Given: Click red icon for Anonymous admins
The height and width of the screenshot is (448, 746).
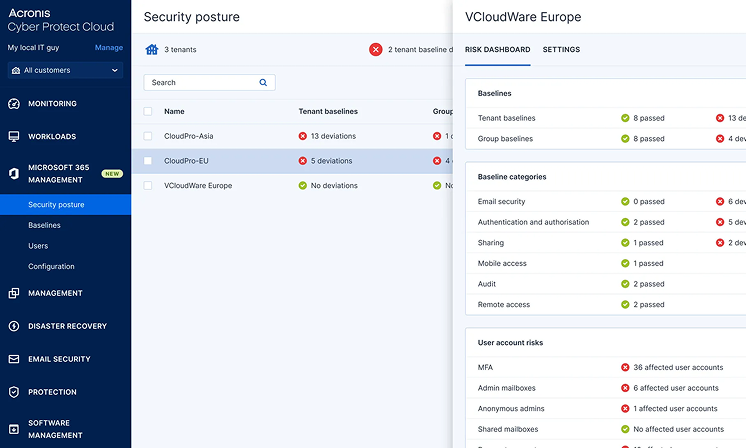Looking at the screenshot, I should 625,409.
